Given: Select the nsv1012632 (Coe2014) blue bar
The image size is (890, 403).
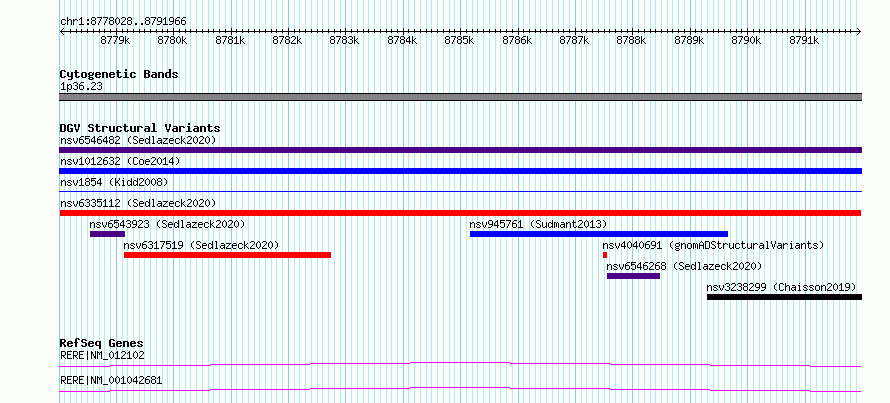Looking at the screenshot, I should pos(460,171).
